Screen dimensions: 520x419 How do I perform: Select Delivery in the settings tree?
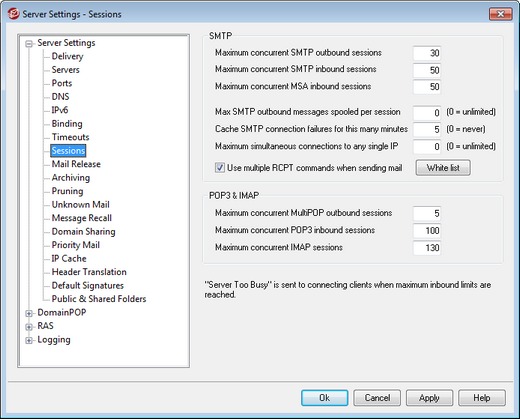(67, 56)
